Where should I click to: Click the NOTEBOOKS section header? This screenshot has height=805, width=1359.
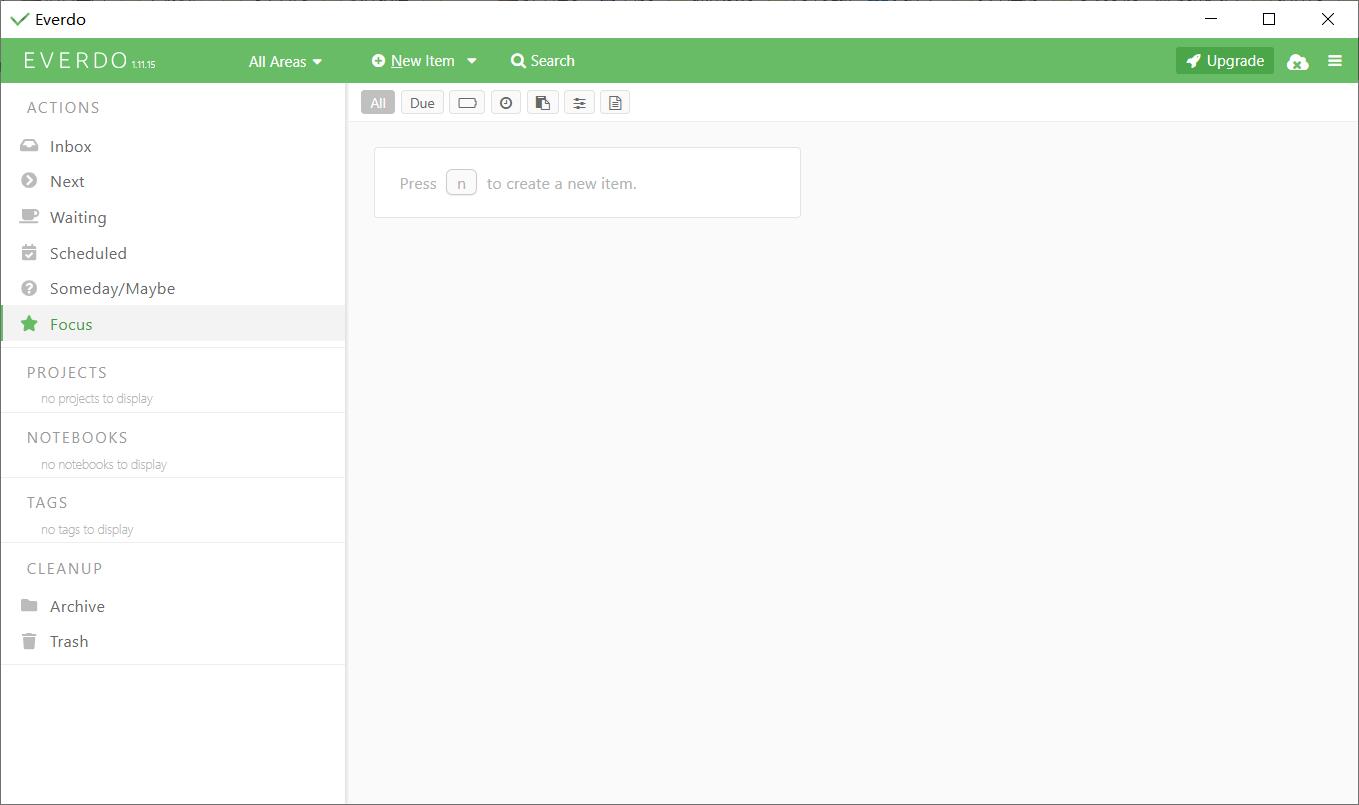77,437
